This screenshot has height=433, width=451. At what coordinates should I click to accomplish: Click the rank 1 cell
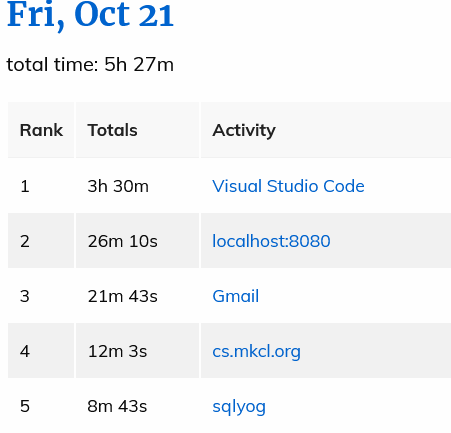[x=41, y=186]
